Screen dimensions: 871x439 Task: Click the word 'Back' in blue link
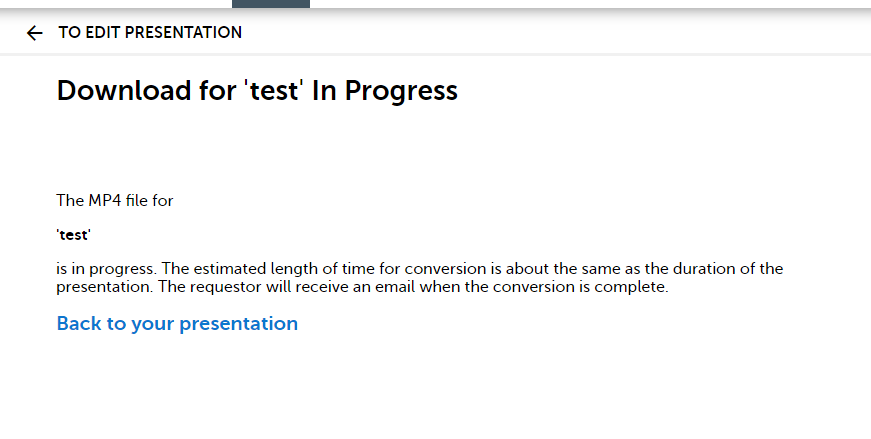click(78, 323)
